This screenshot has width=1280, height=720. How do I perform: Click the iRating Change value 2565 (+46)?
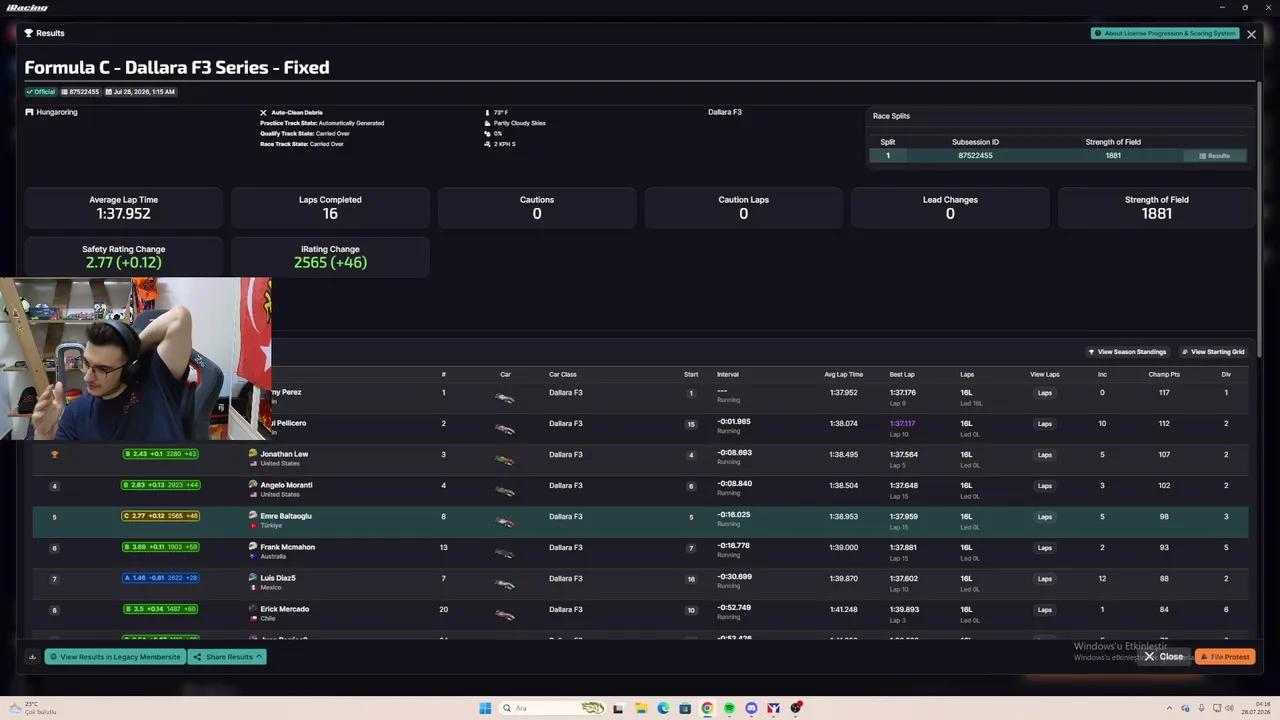click(x=330, y=263)
